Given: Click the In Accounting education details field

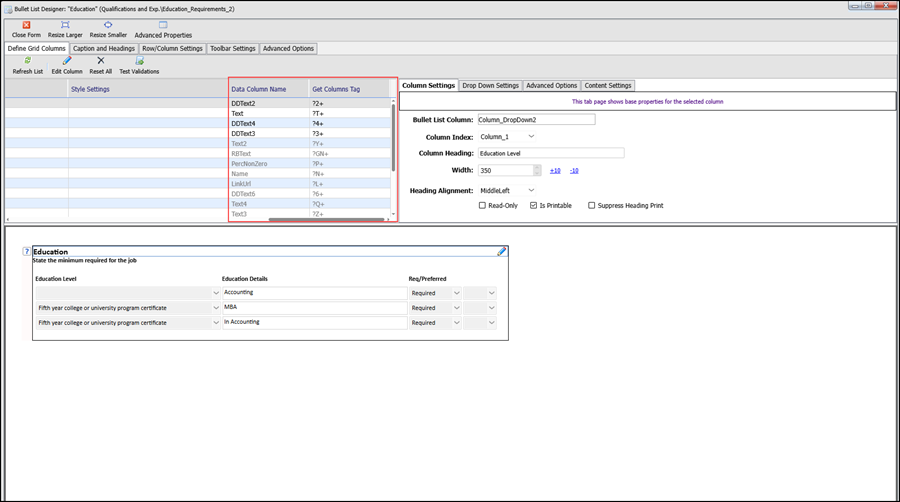Looking at the screenshot, I should click(315, 322).
